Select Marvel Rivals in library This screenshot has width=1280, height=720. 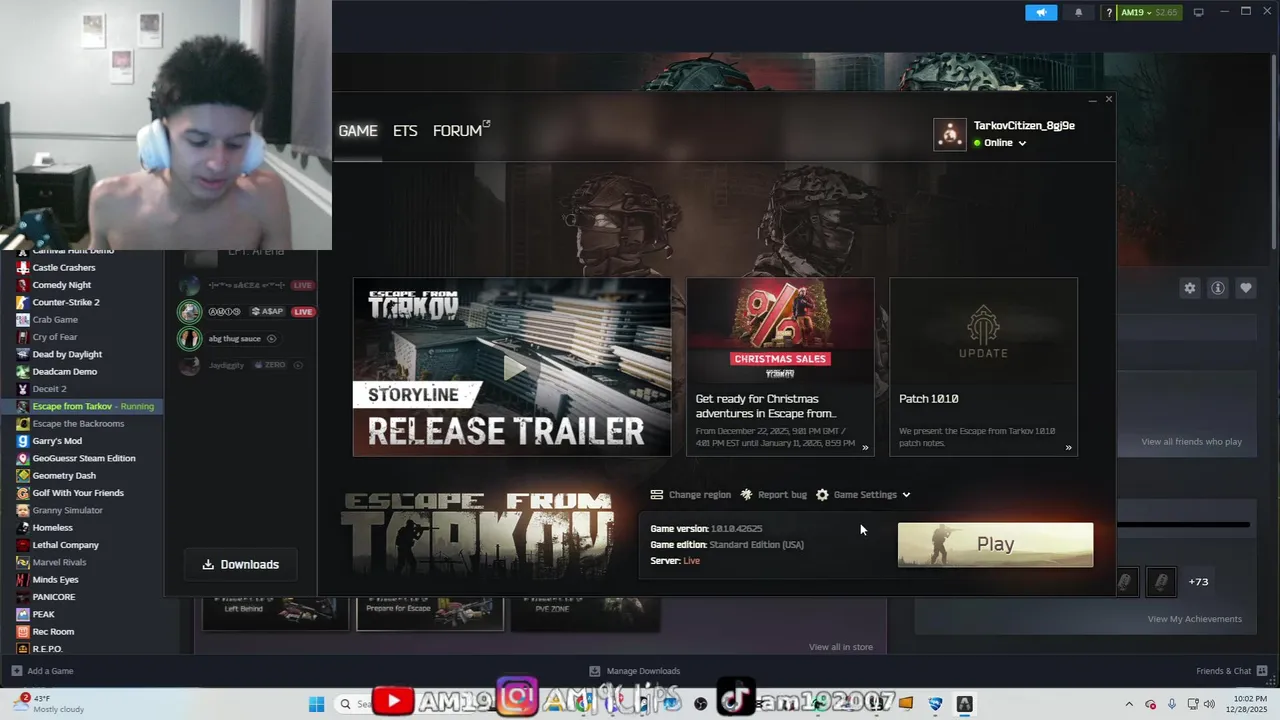tap(59, 562)
